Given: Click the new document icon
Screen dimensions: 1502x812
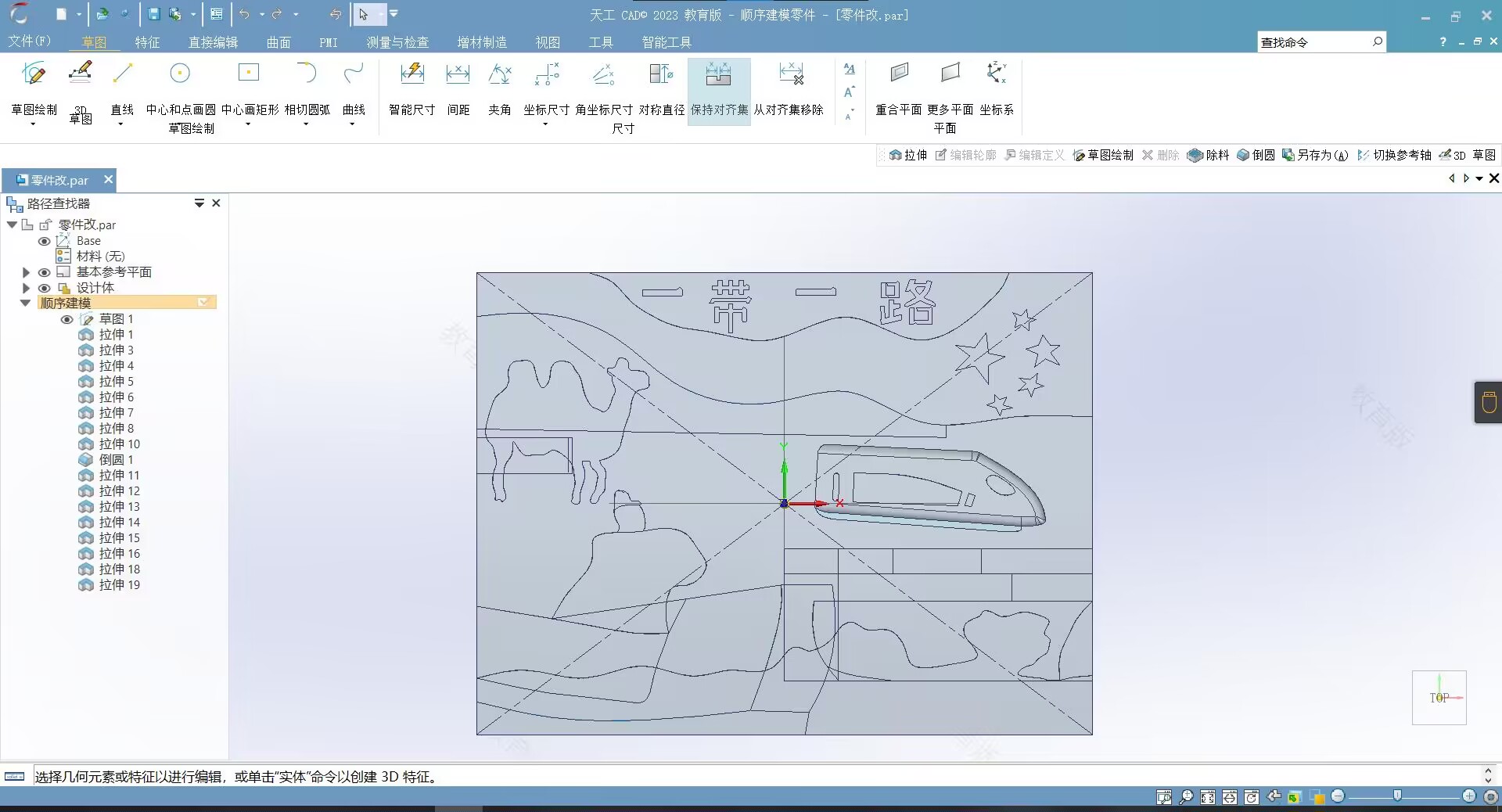Looking at the screenshot, I should coord(61,14).
